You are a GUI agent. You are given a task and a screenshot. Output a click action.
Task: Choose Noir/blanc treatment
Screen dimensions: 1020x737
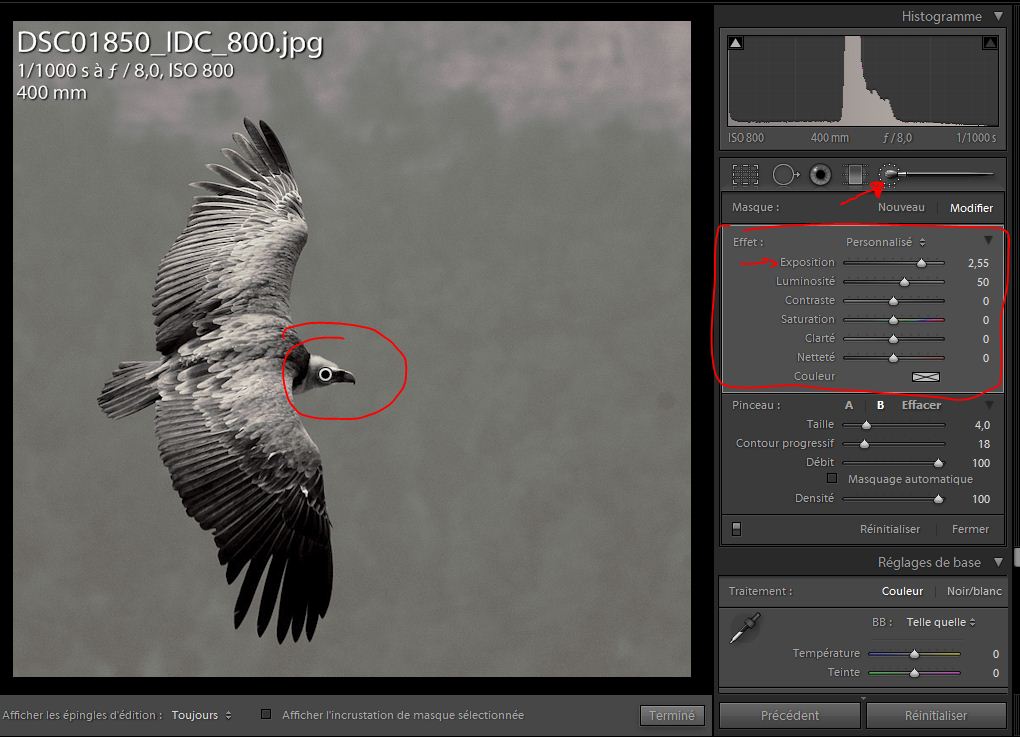click(x=974, y=591)
